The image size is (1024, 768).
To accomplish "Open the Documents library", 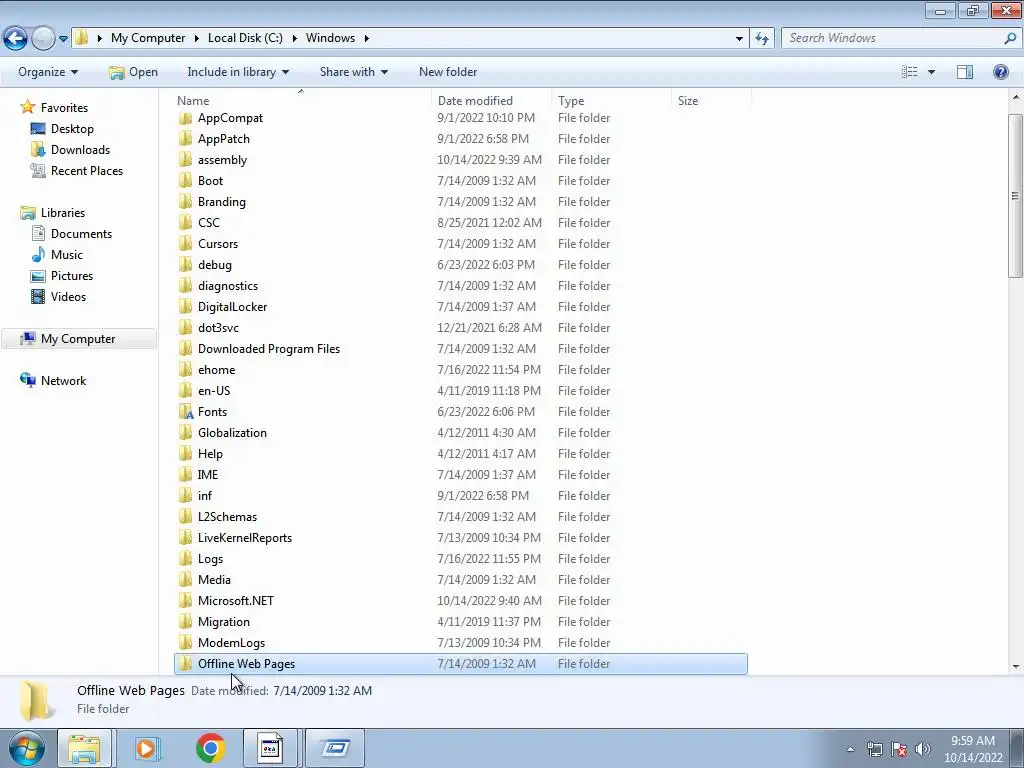I will [81, 234].
